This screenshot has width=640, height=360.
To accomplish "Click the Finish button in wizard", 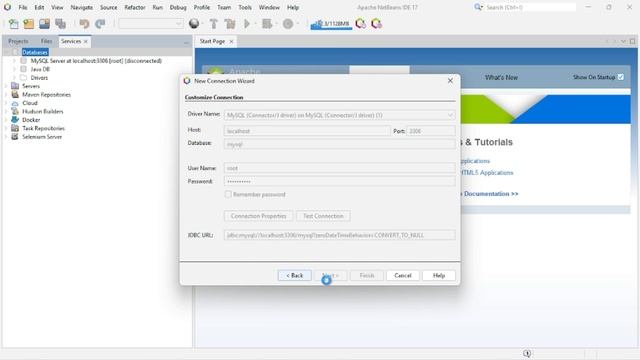I will pyautogui.click(x=367, y=276).
